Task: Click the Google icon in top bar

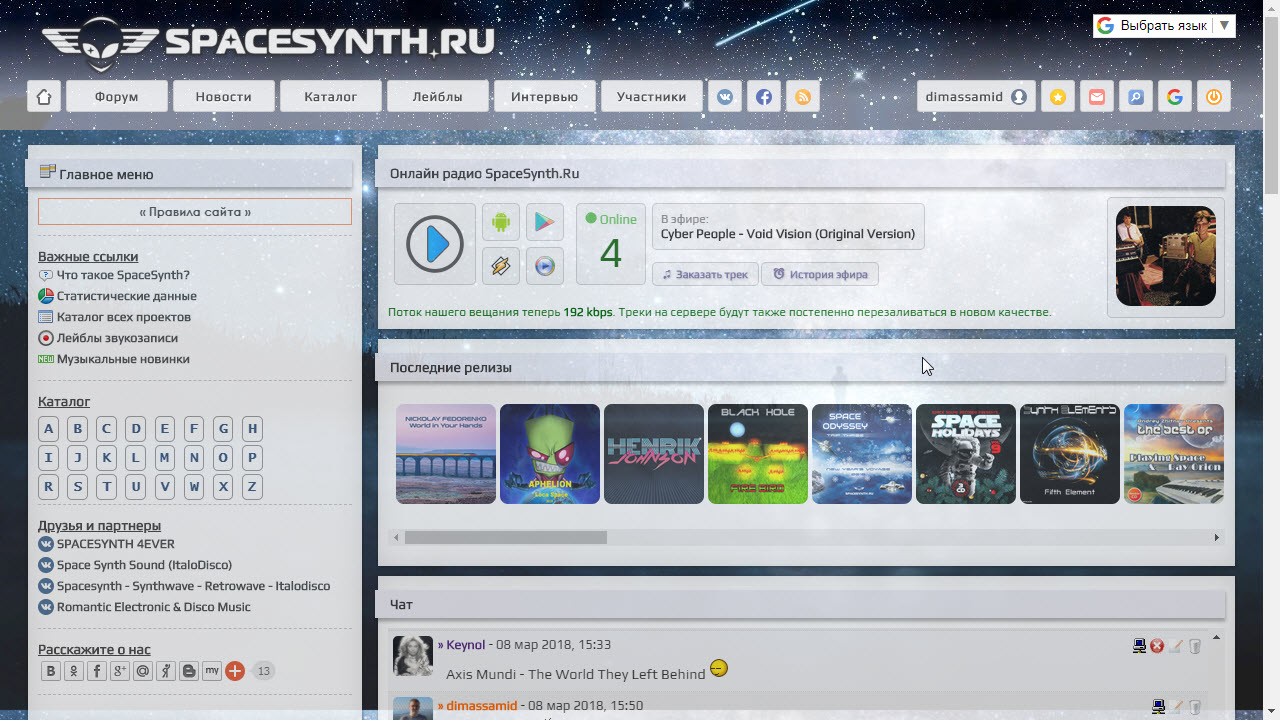Action: click(x=1175, y=97)
